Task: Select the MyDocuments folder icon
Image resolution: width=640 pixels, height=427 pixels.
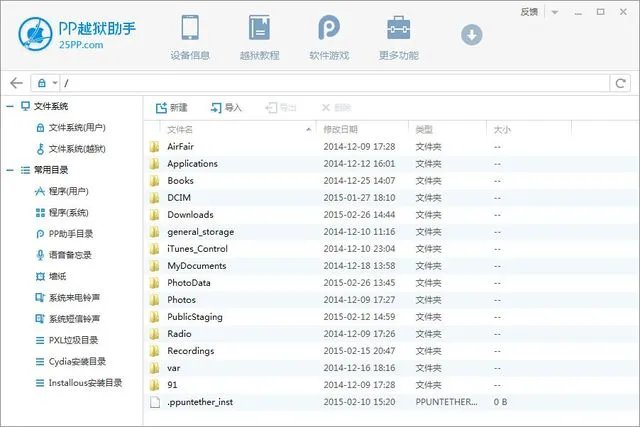Action: pos(154,266)
